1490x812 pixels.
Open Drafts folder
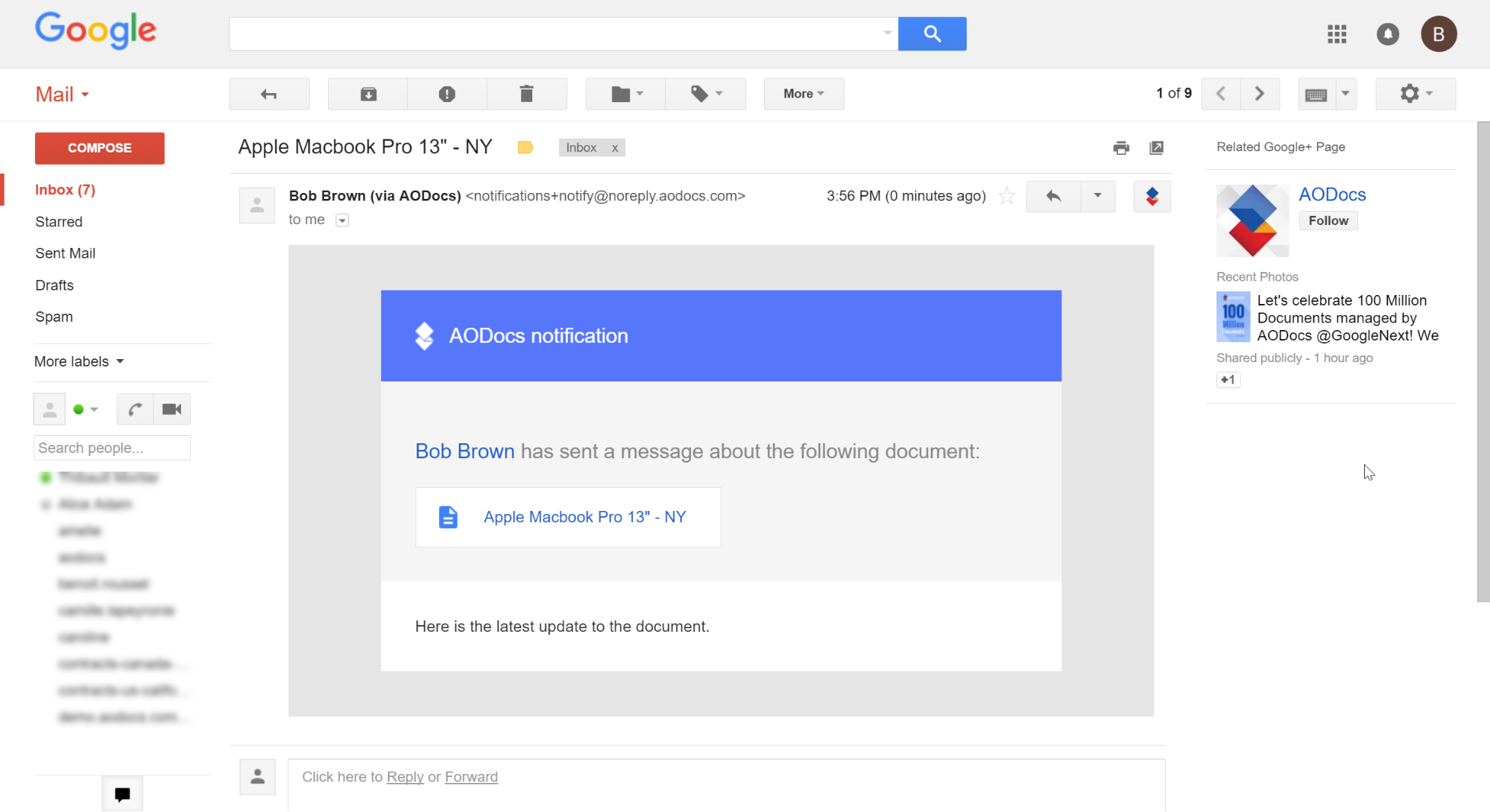click(x=54, y=285)
